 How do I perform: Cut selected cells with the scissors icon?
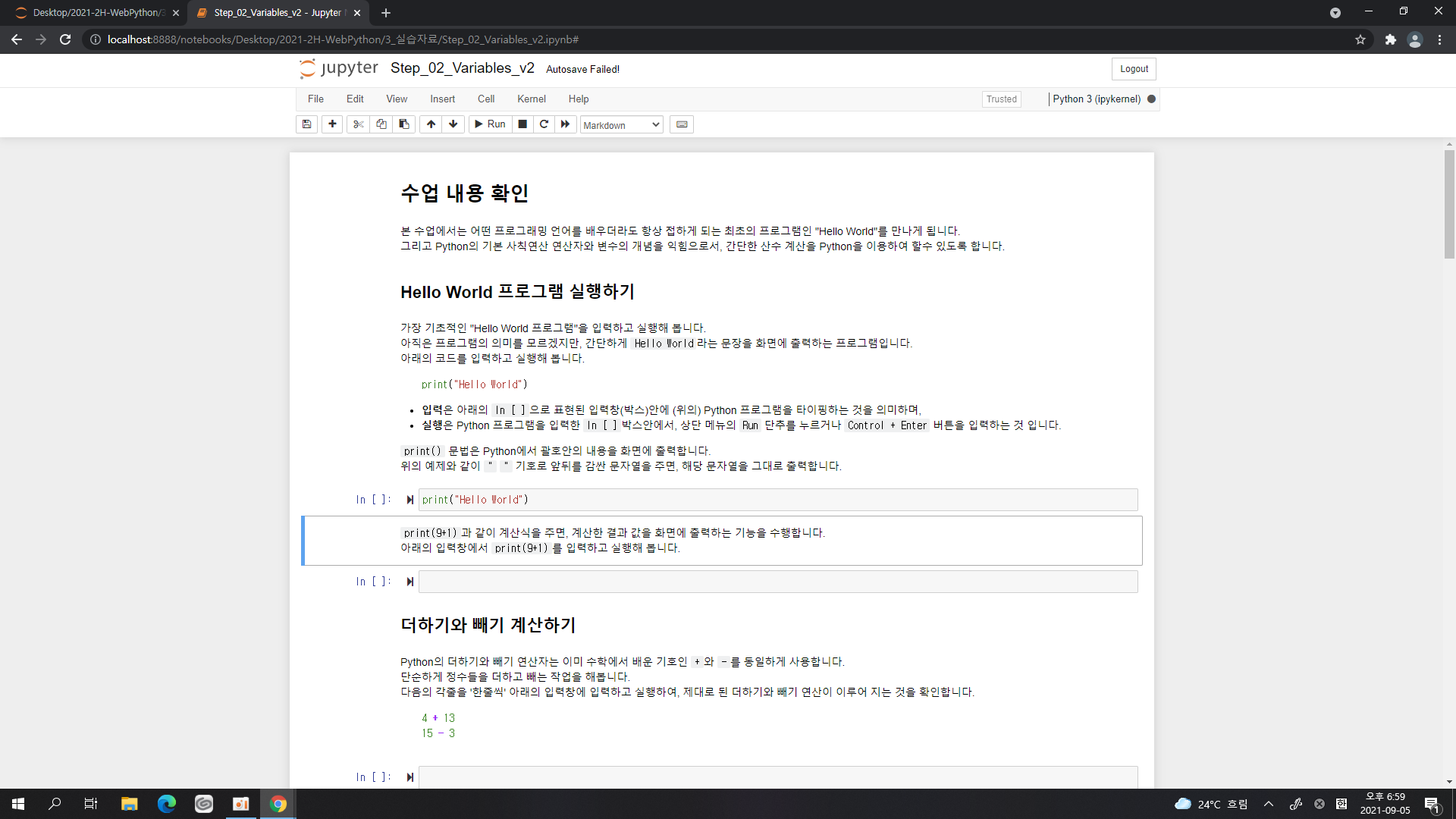point(359,124)
